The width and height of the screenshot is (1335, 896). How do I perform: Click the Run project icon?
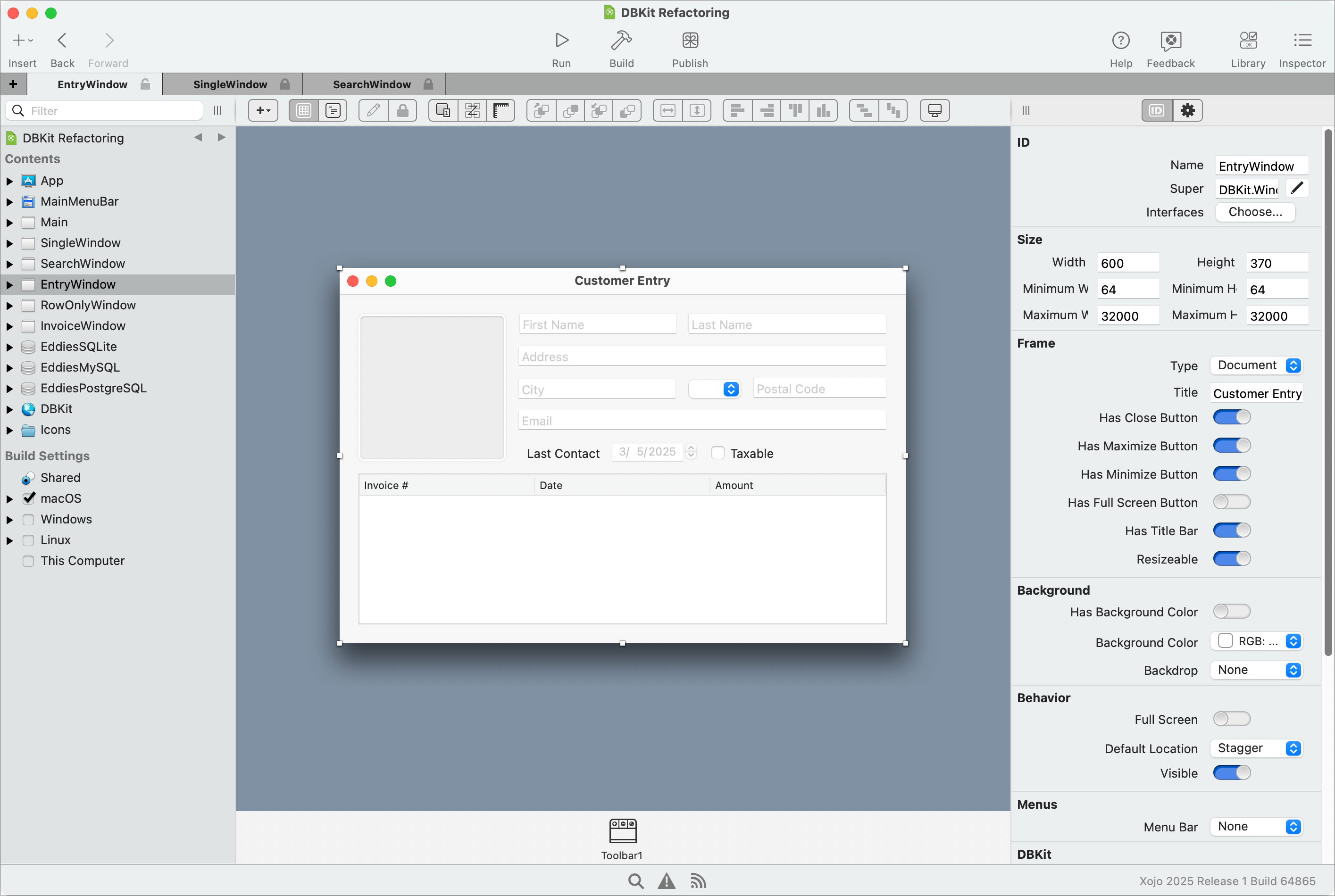561,40
